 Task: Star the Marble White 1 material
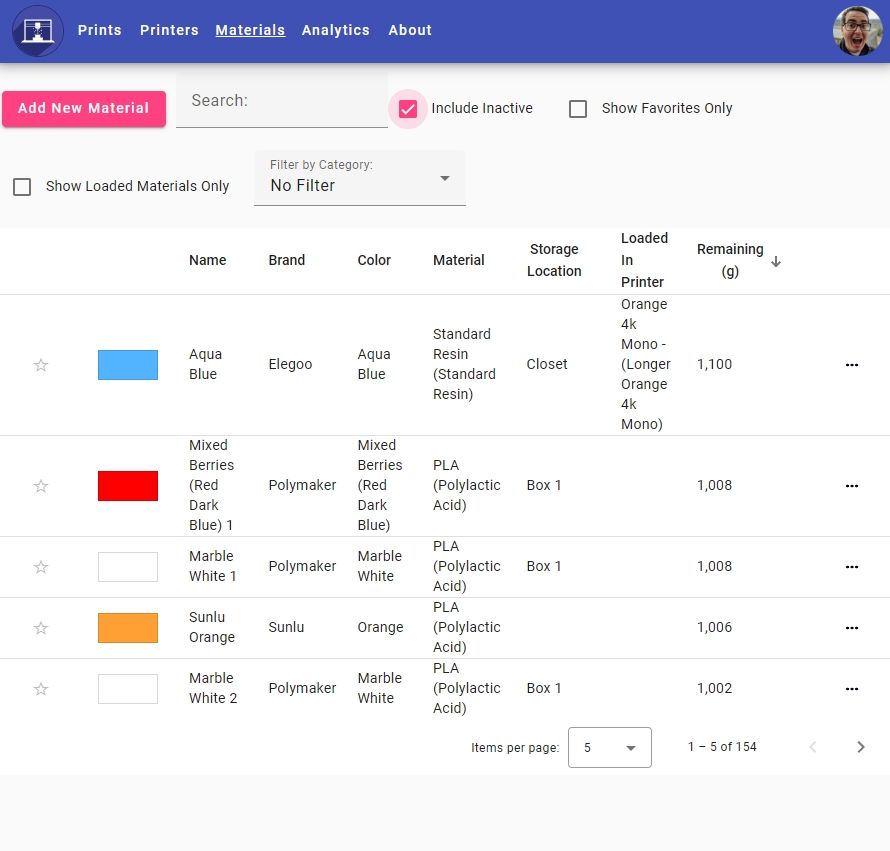(40, 567)
